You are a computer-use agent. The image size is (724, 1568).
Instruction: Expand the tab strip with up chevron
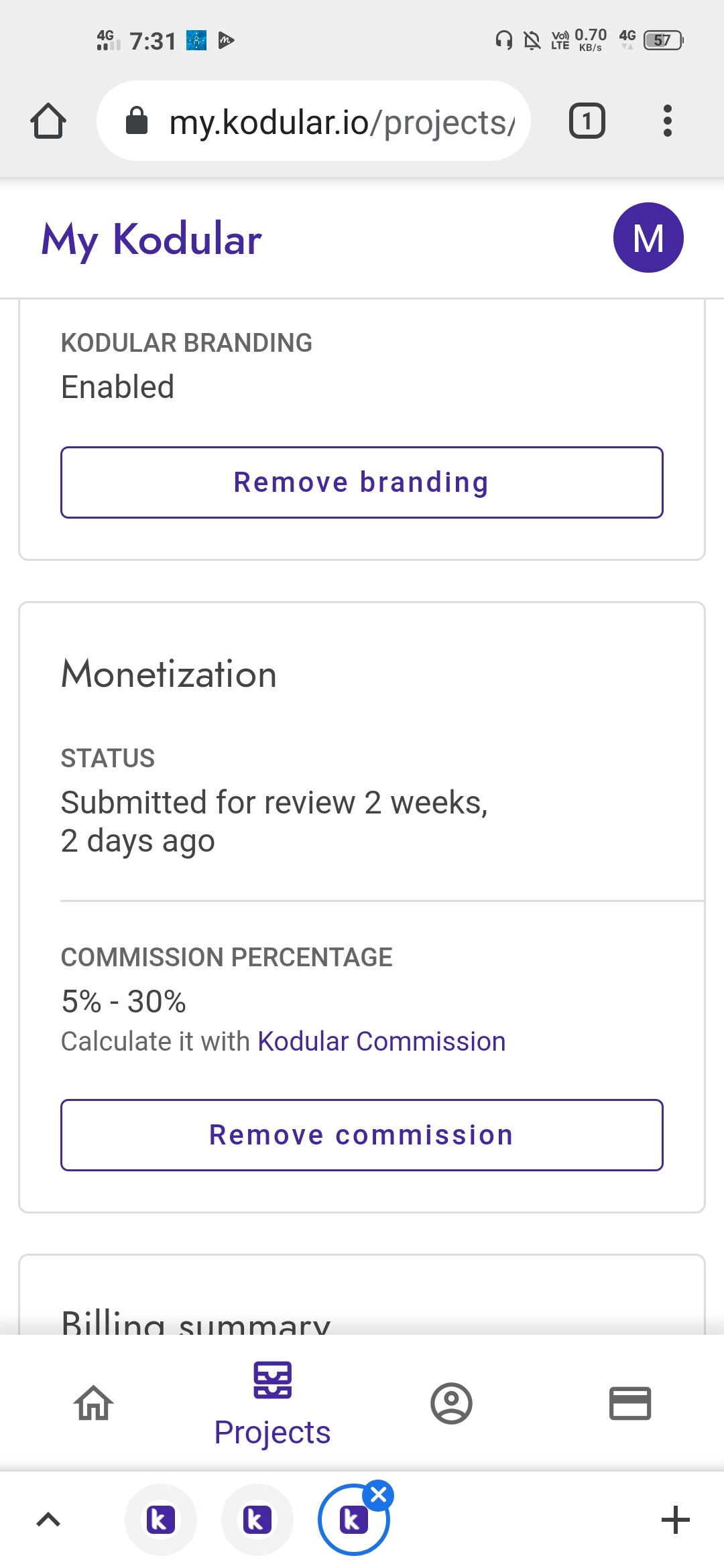pyautogui.click(x=48, y=1520)
